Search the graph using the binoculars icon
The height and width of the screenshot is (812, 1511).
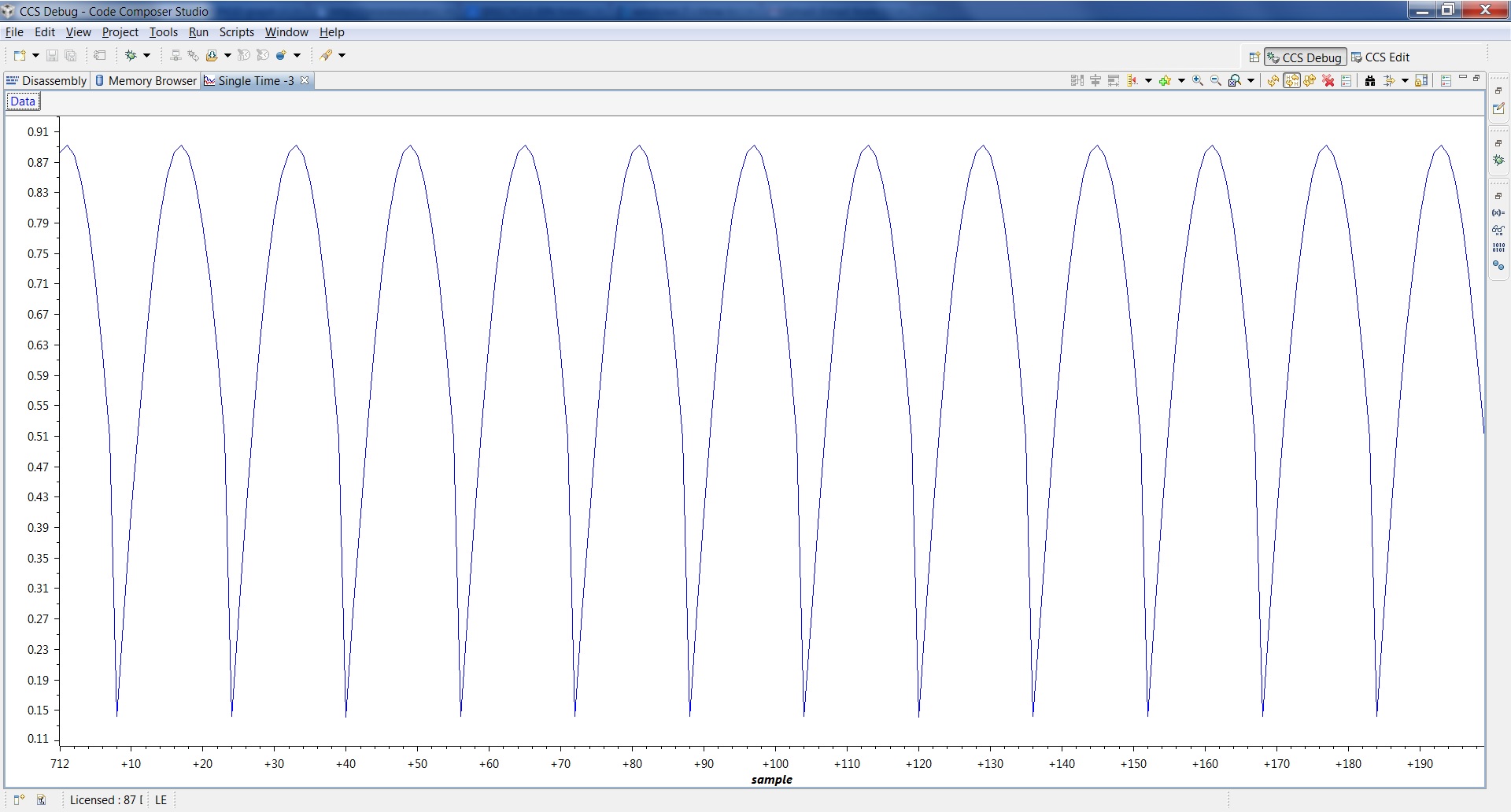[1369, 80]
